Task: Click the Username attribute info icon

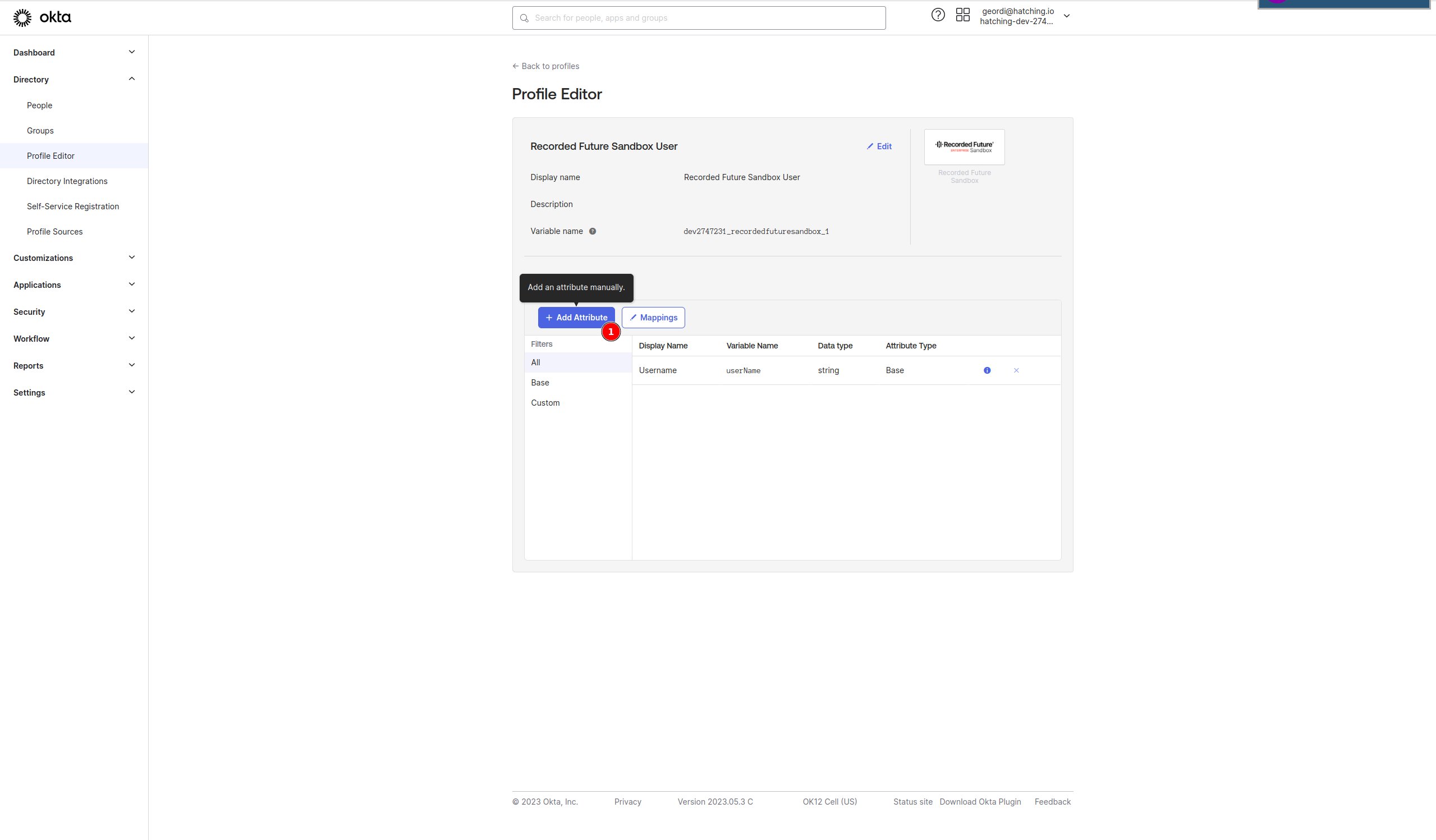Action: [987, 370]
